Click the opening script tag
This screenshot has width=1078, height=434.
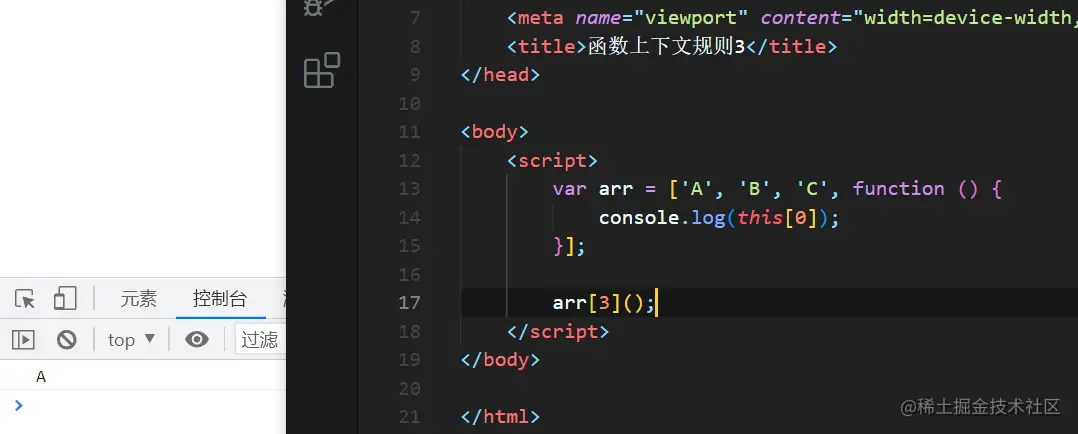pos(553,161)
